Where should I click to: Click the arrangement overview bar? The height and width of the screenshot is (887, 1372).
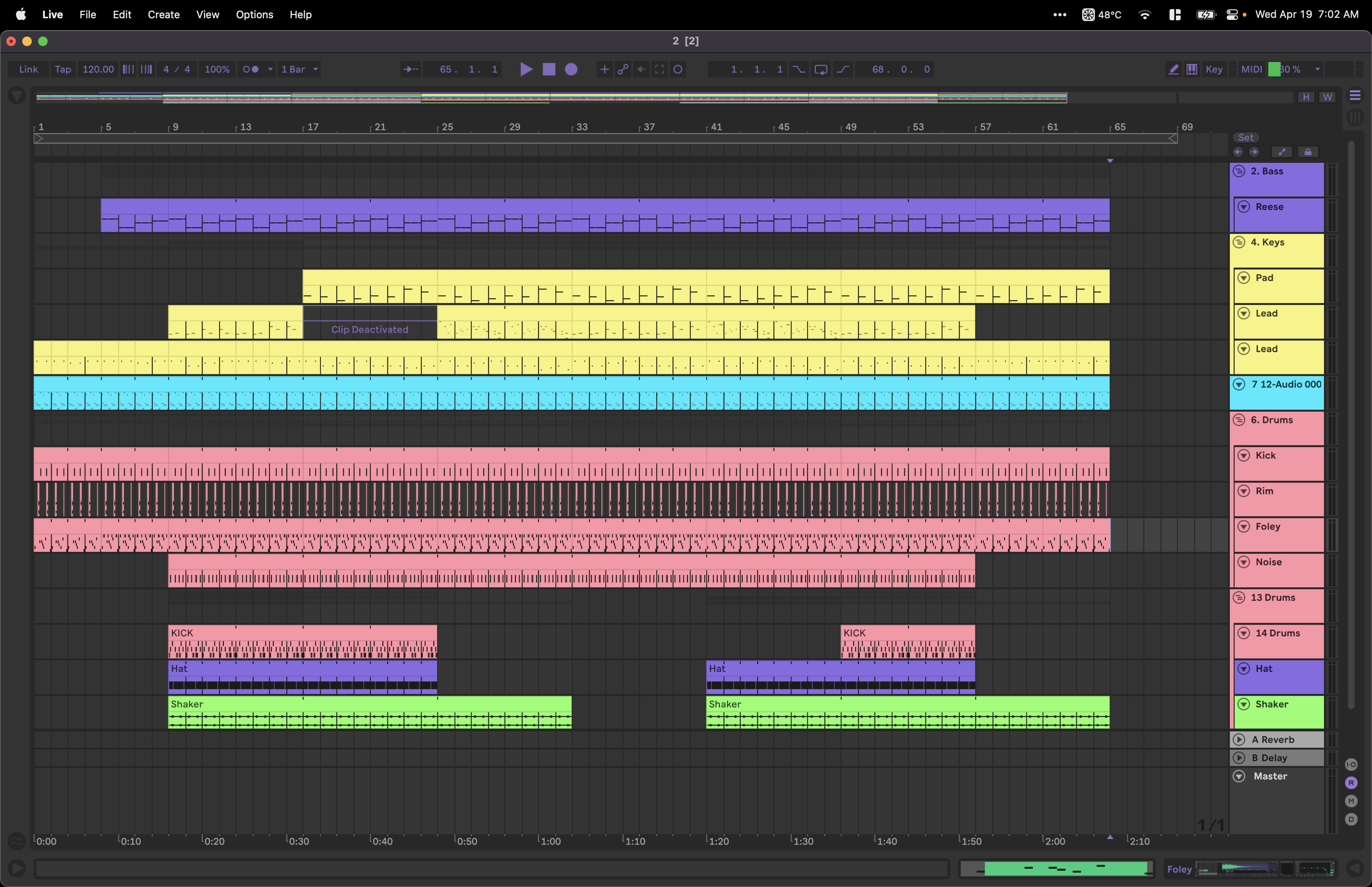tap(665, 97)
